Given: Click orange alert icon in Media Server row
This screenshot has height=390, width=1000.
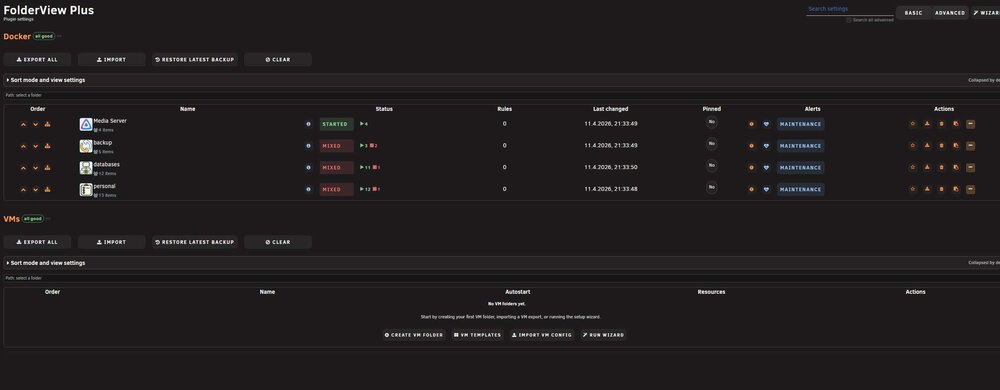Looking at the screenshot, I should point(752,124).
